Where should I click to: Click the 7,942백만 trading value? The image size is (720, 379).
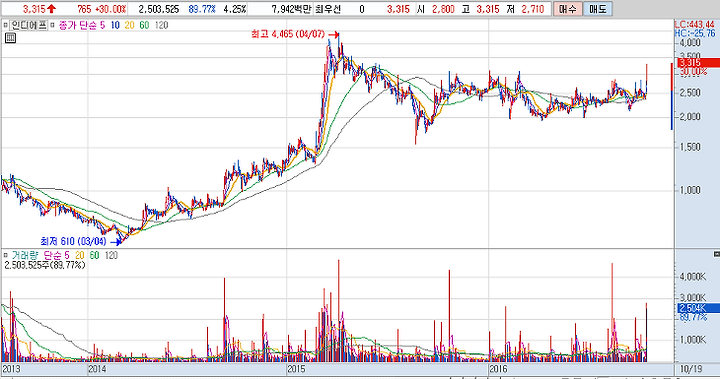tap(292, 9)
